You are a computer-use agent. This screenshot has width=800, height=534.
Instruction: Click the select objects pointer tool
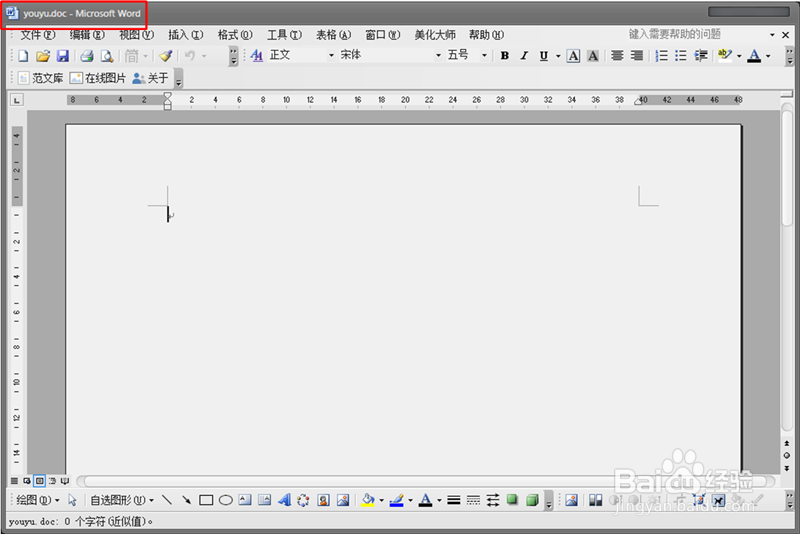click(x=72, y=500)
